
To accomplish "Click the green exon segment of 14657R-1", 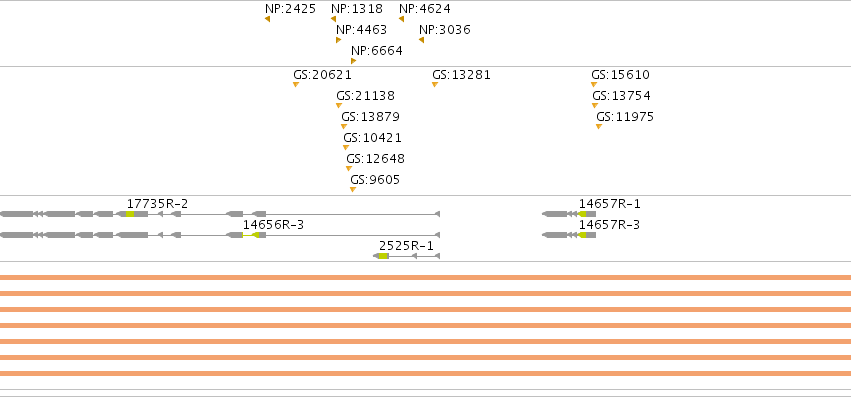I will pyautogui.click(x=583, y=214).
